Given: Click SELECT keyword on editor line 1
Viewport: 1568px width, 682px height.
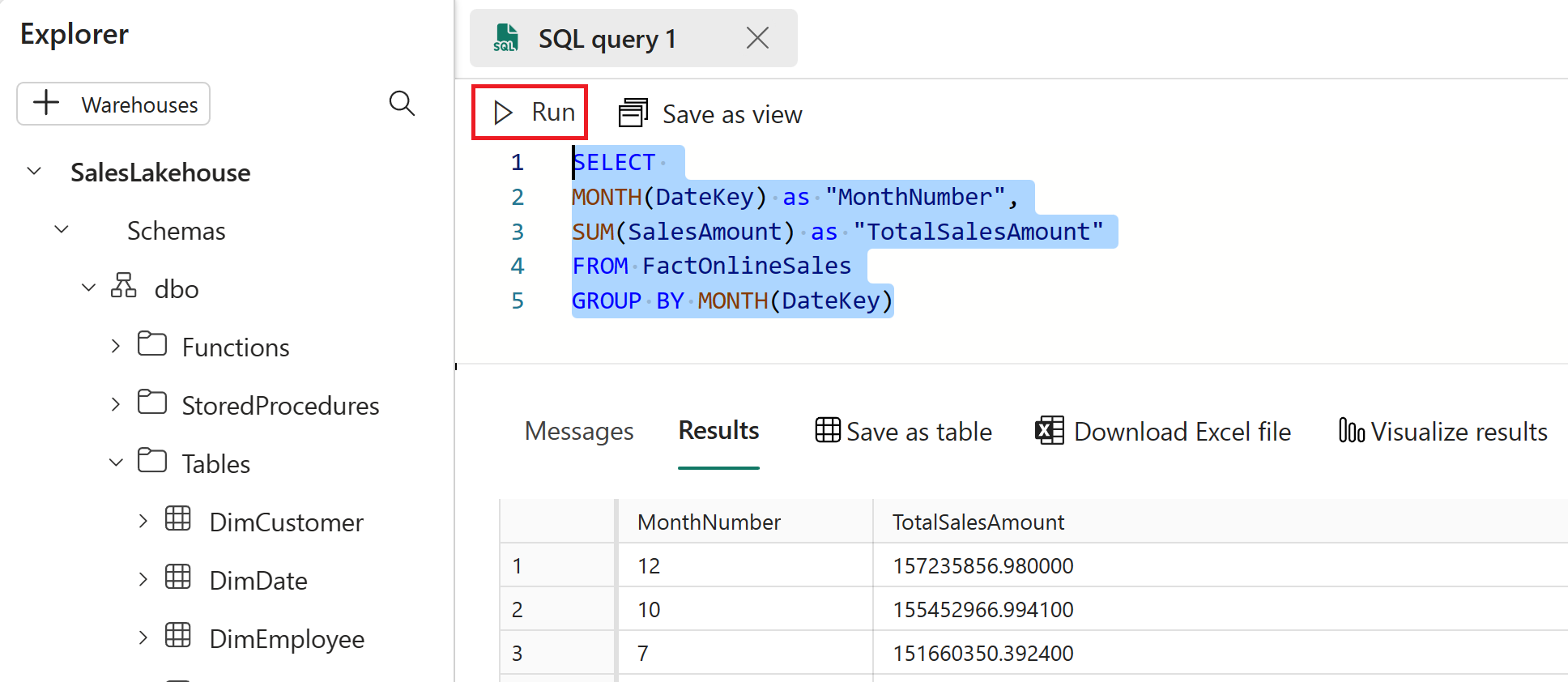Looking at the screenshot, I should click(614, 163).
